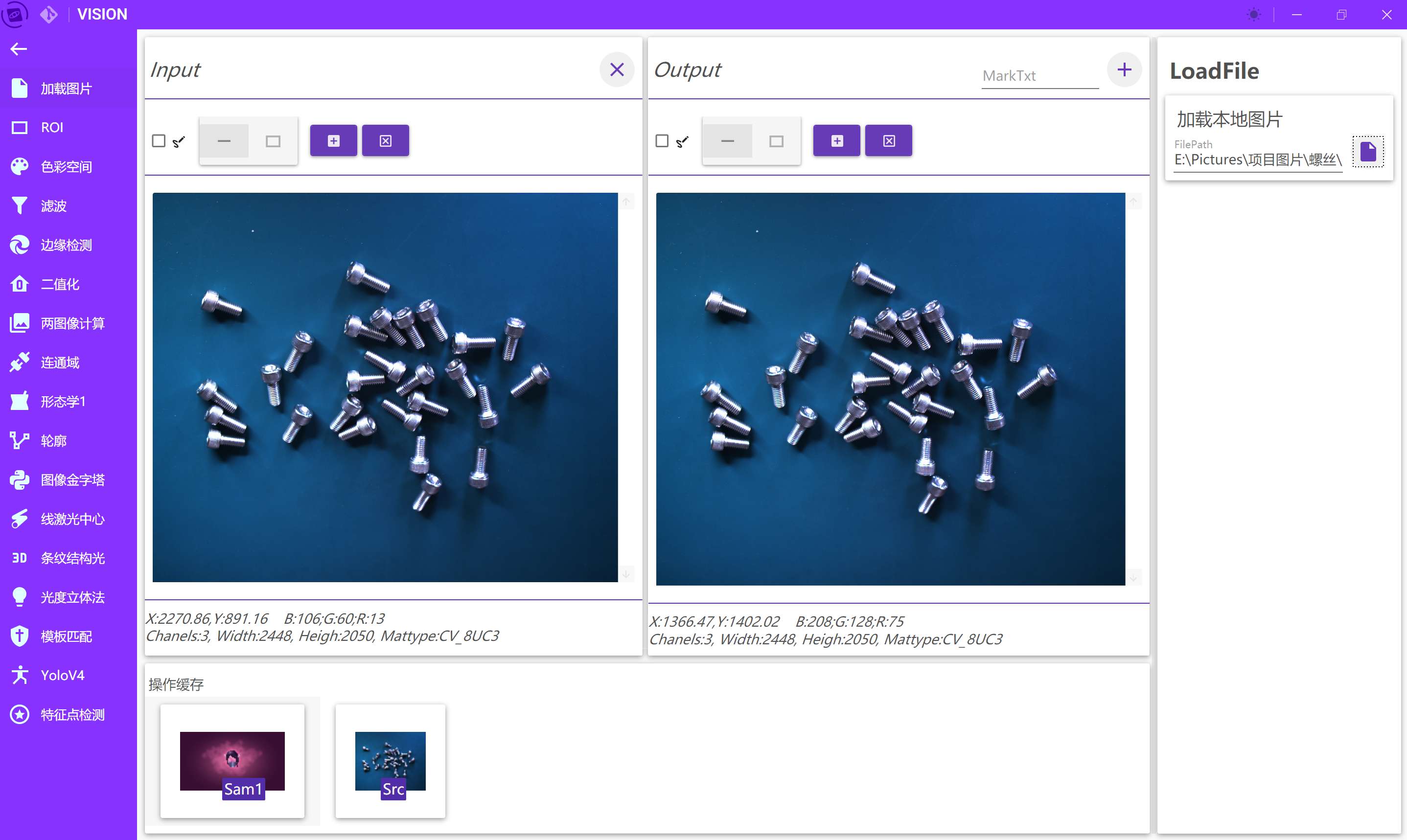Select 二值化 in the sidebar
Screen dimensions: 1407x840
click(x=60, y=284)
